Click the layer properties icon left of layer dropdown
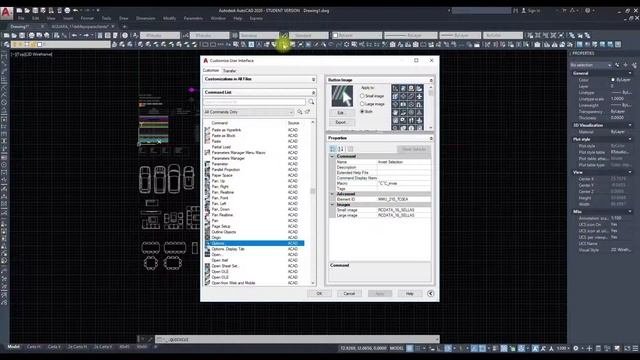This screenshot has width=640, height=360. tap(7, 44)
